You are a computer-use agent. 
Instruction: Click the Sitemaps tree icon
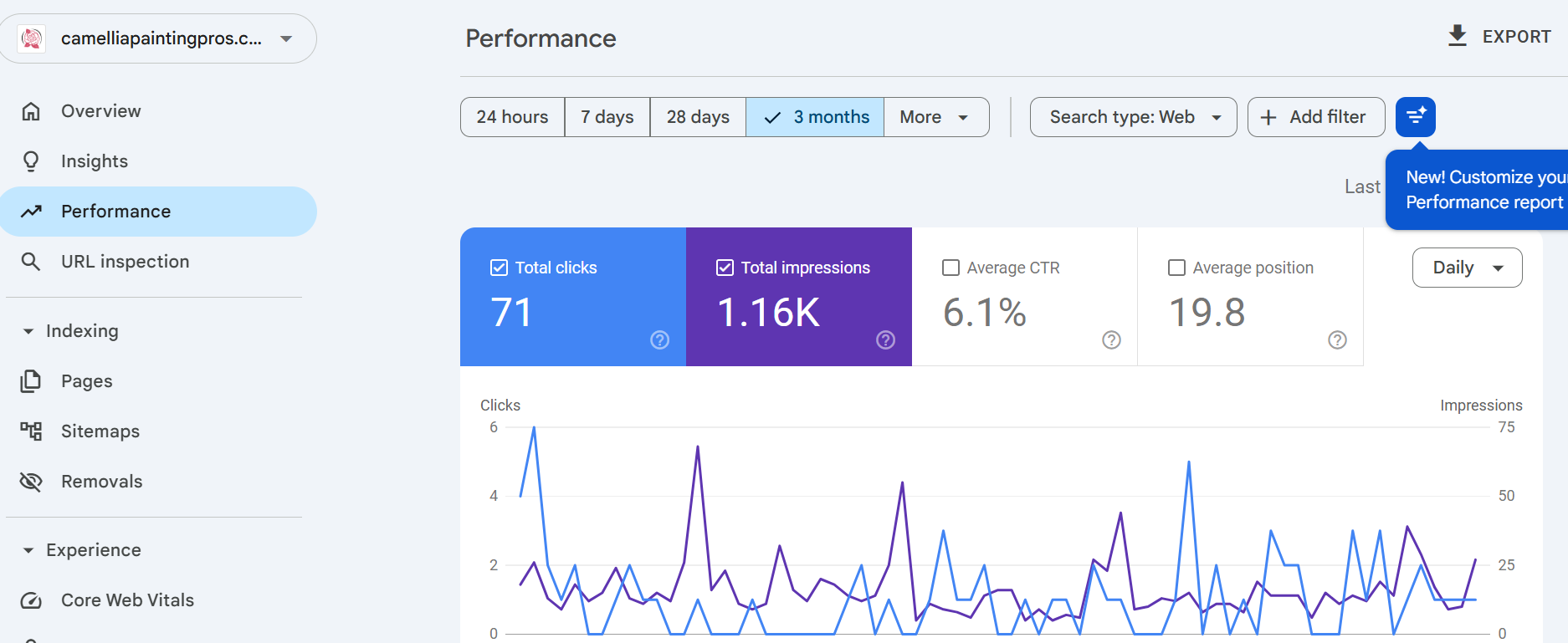click(x=31, y=431)
